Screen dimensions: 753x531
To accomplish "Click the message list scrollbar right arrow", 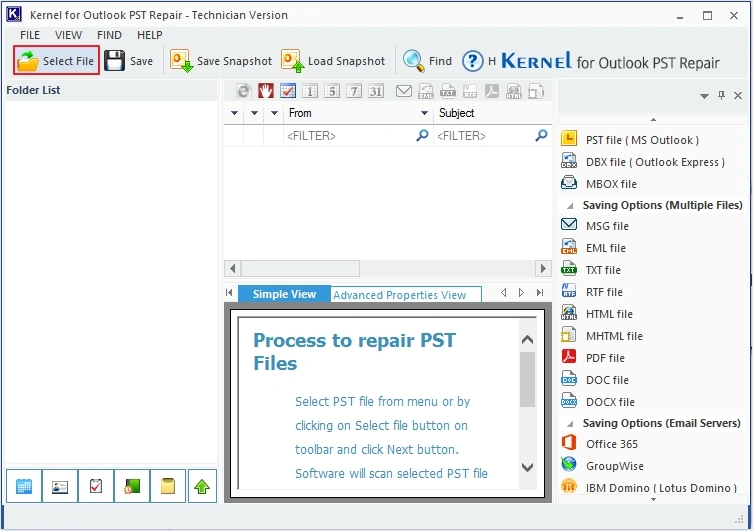I will pos(543,268).
